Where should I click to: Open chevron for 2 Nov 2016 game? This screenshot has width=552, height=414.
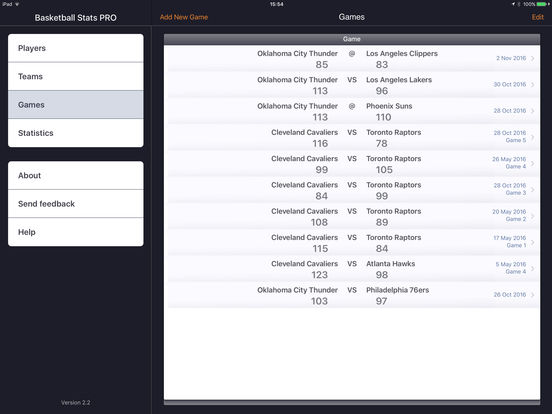click(533, 58)
